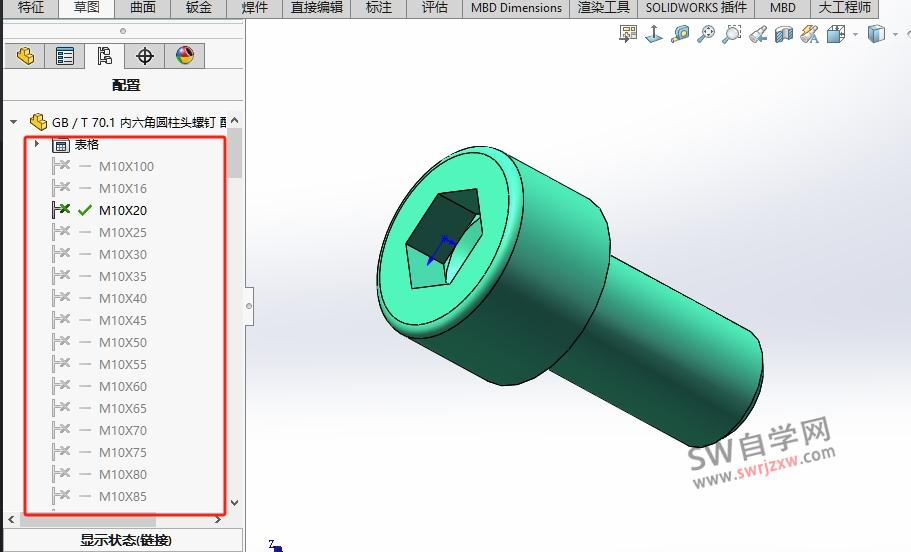
Task: Select configuration M10X40
Action: (x=123, y=298)
